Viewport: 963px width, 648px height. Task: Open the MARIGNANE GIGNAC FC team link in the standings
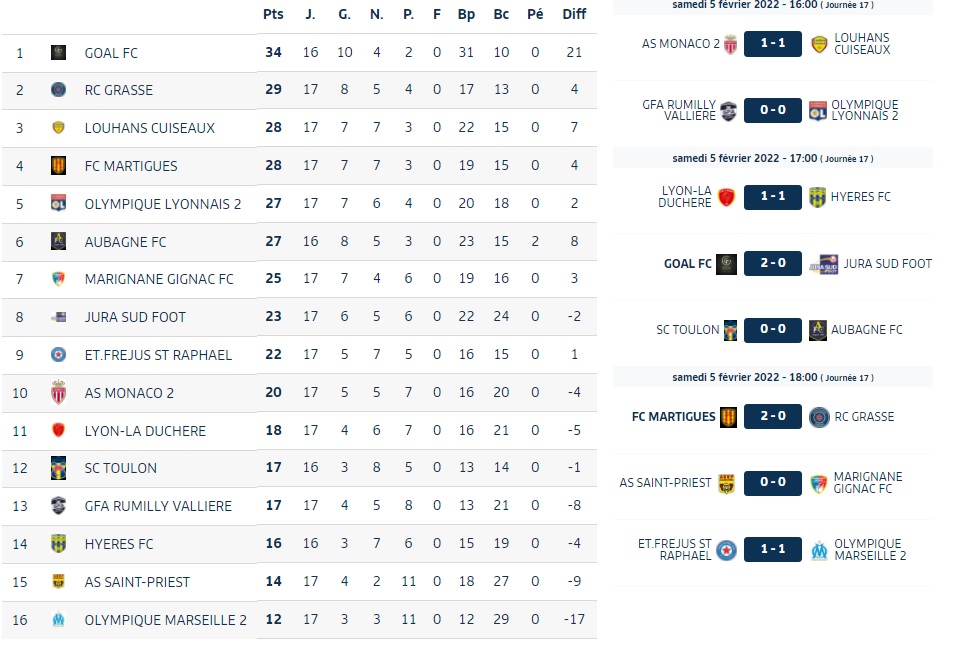pos(159,279)
